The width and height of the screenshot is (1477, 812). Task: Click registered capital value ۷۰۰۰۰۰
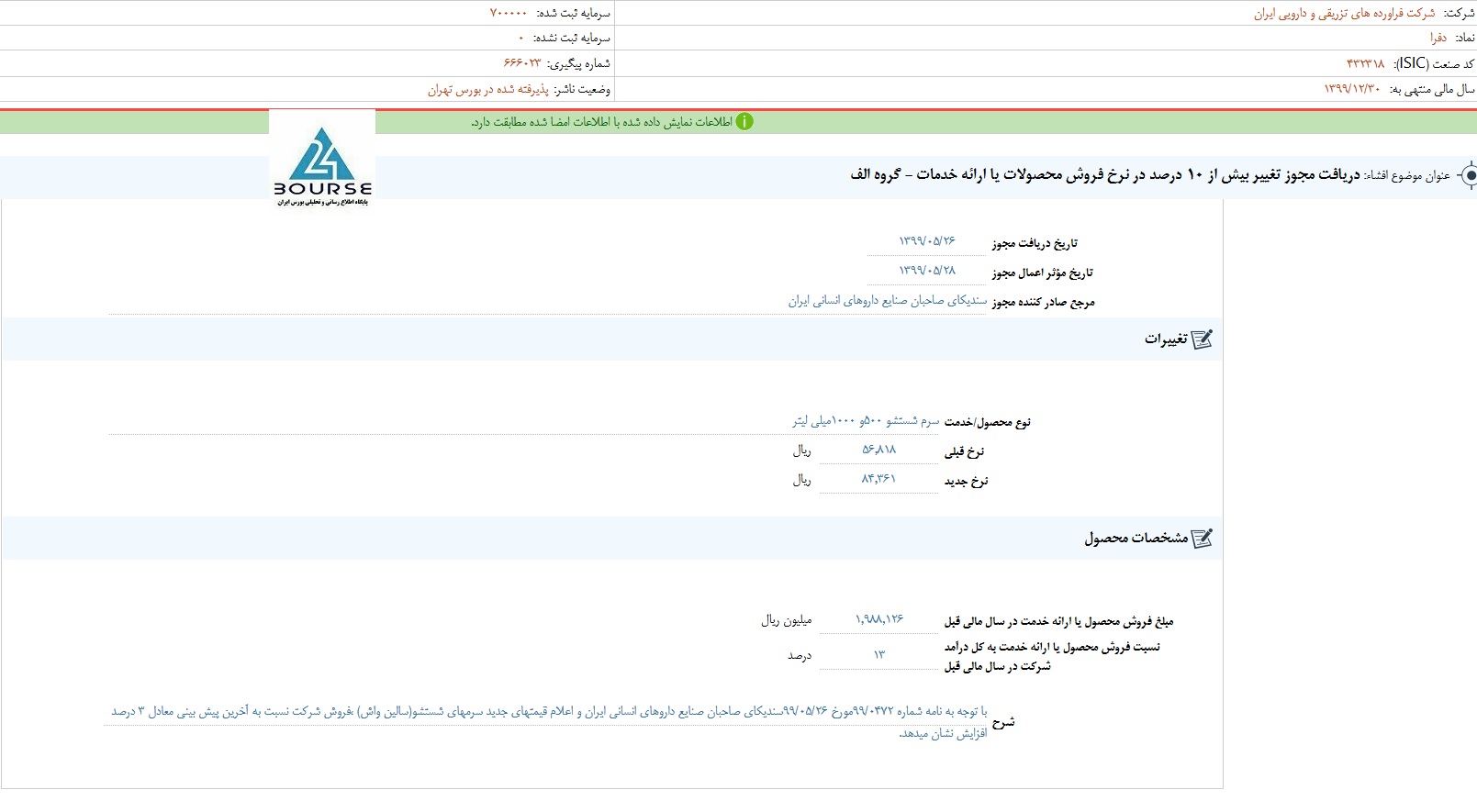(x=509, y=14)
